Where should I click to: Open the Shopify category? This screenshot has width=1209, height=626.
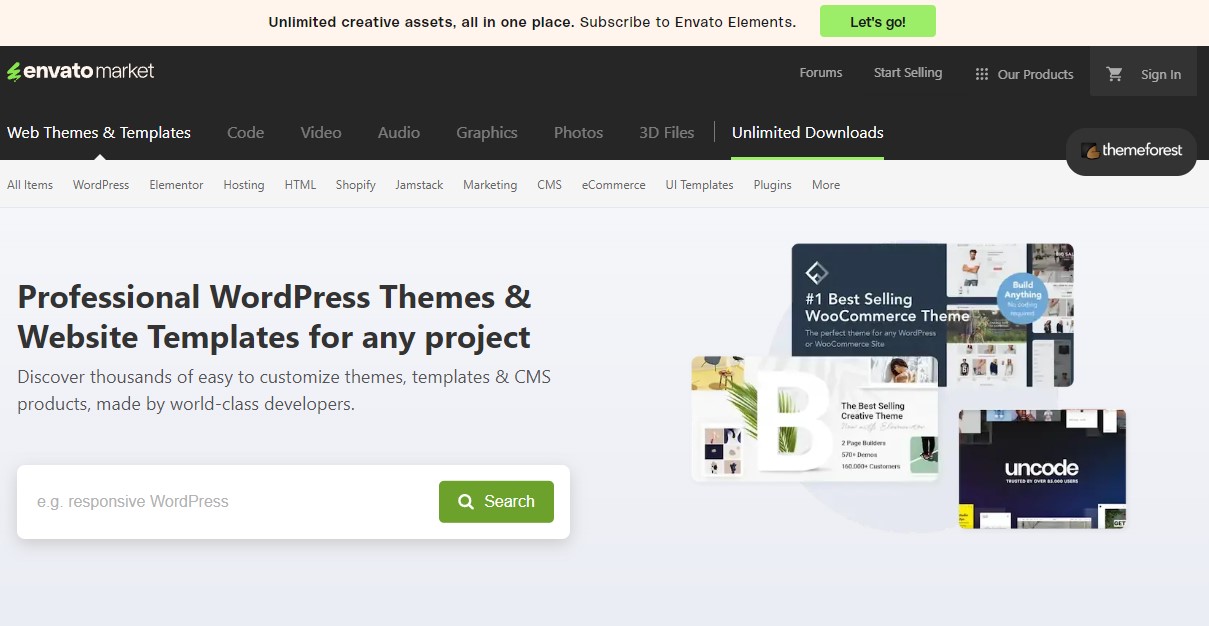[x=356, y=185]
